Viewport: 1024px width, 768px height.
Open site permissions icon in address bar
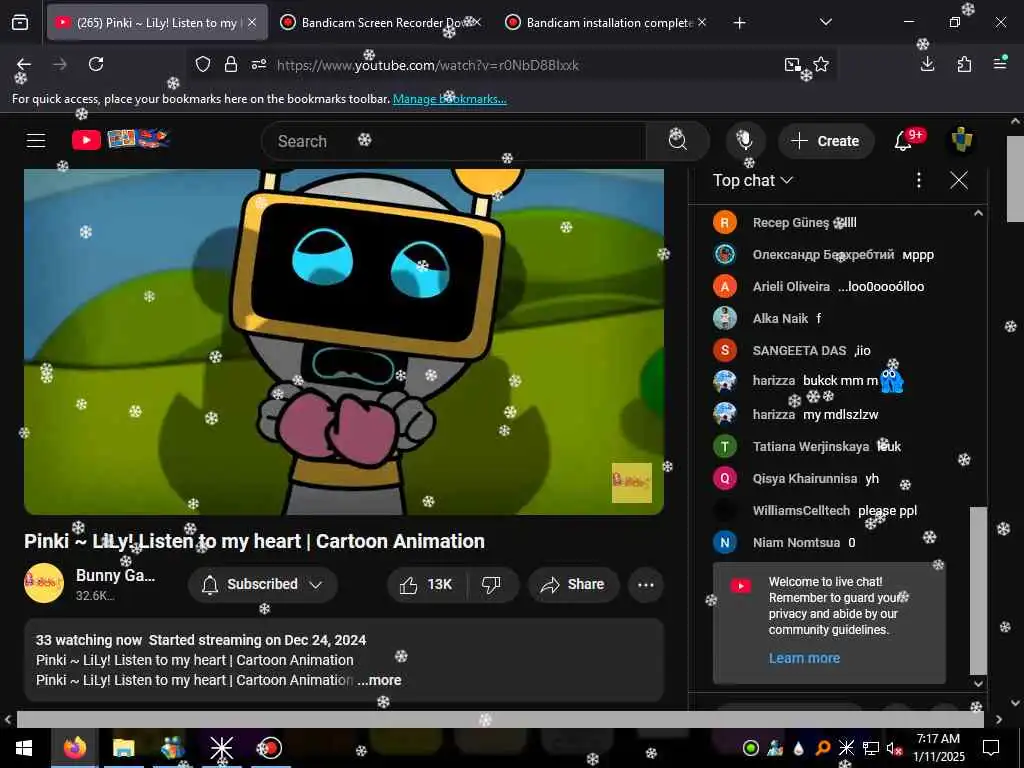point(259,64)
